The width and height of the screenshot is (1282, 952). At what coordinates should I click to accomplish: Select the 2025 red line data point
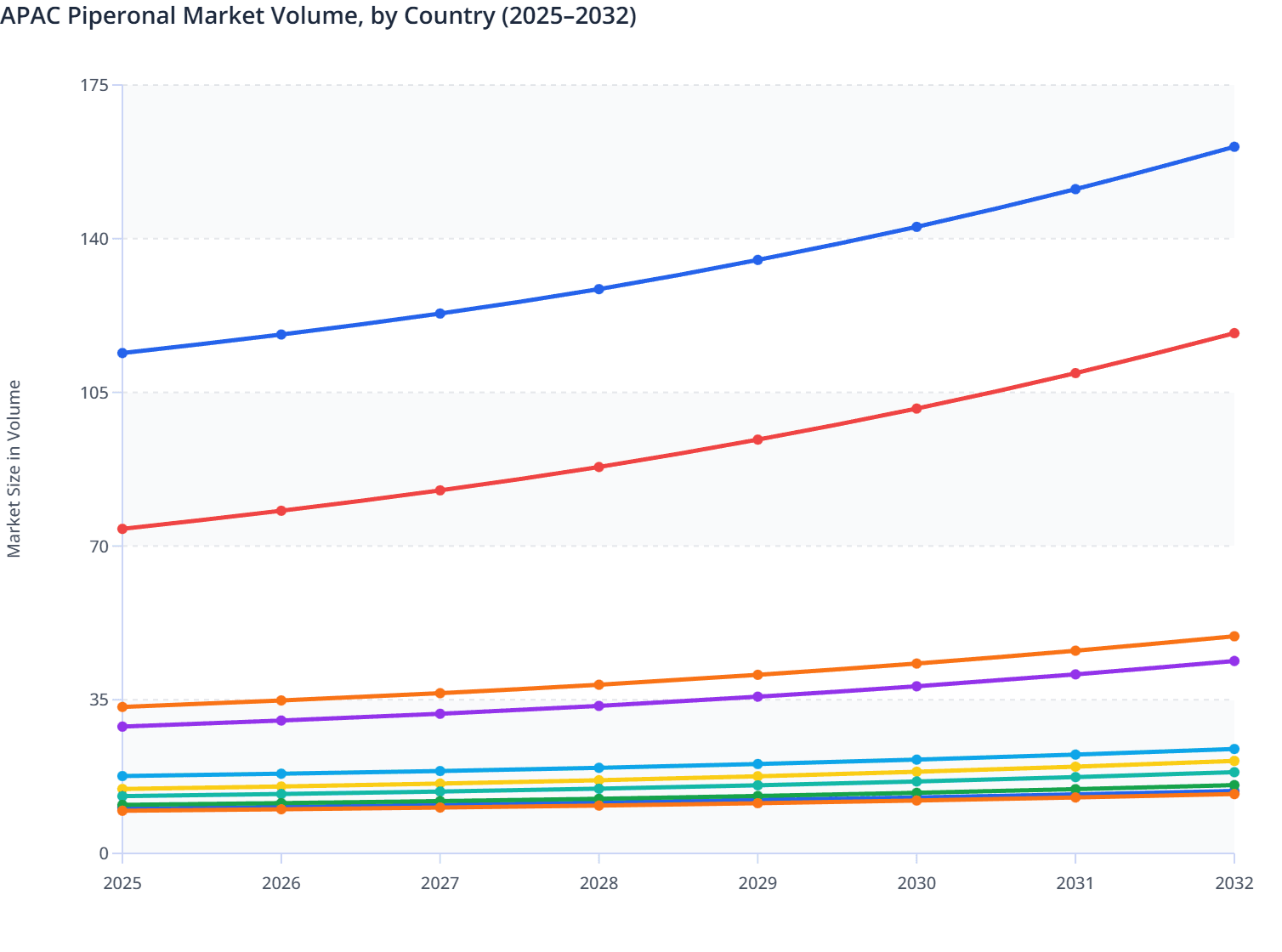coord(122,529)
